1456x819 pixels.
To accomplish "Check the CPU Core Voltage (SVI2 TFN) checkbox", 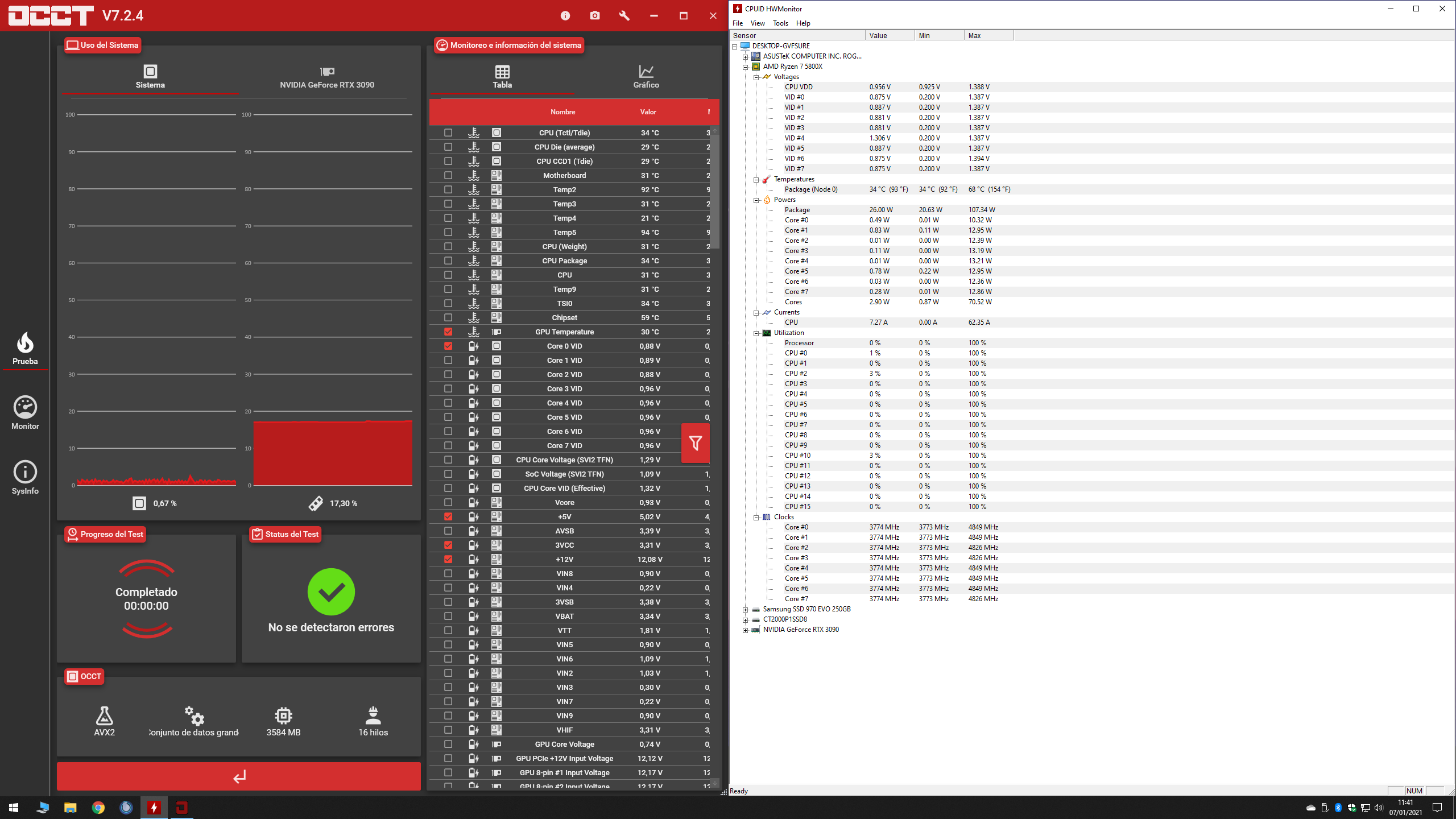I will (448, 460).
